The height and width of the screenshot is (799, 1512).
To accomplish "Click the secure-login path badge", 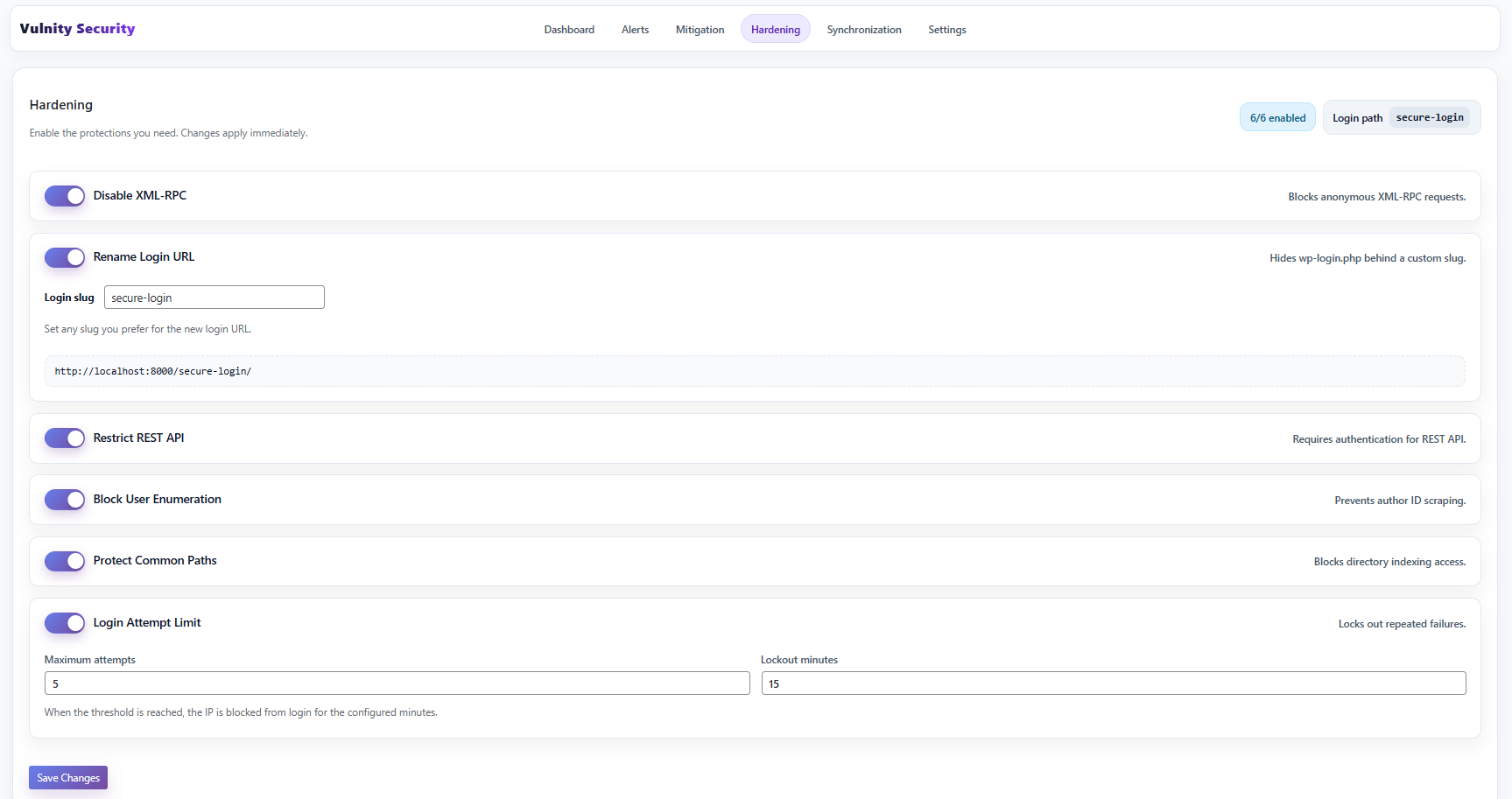I will [x=1430, y=117].
